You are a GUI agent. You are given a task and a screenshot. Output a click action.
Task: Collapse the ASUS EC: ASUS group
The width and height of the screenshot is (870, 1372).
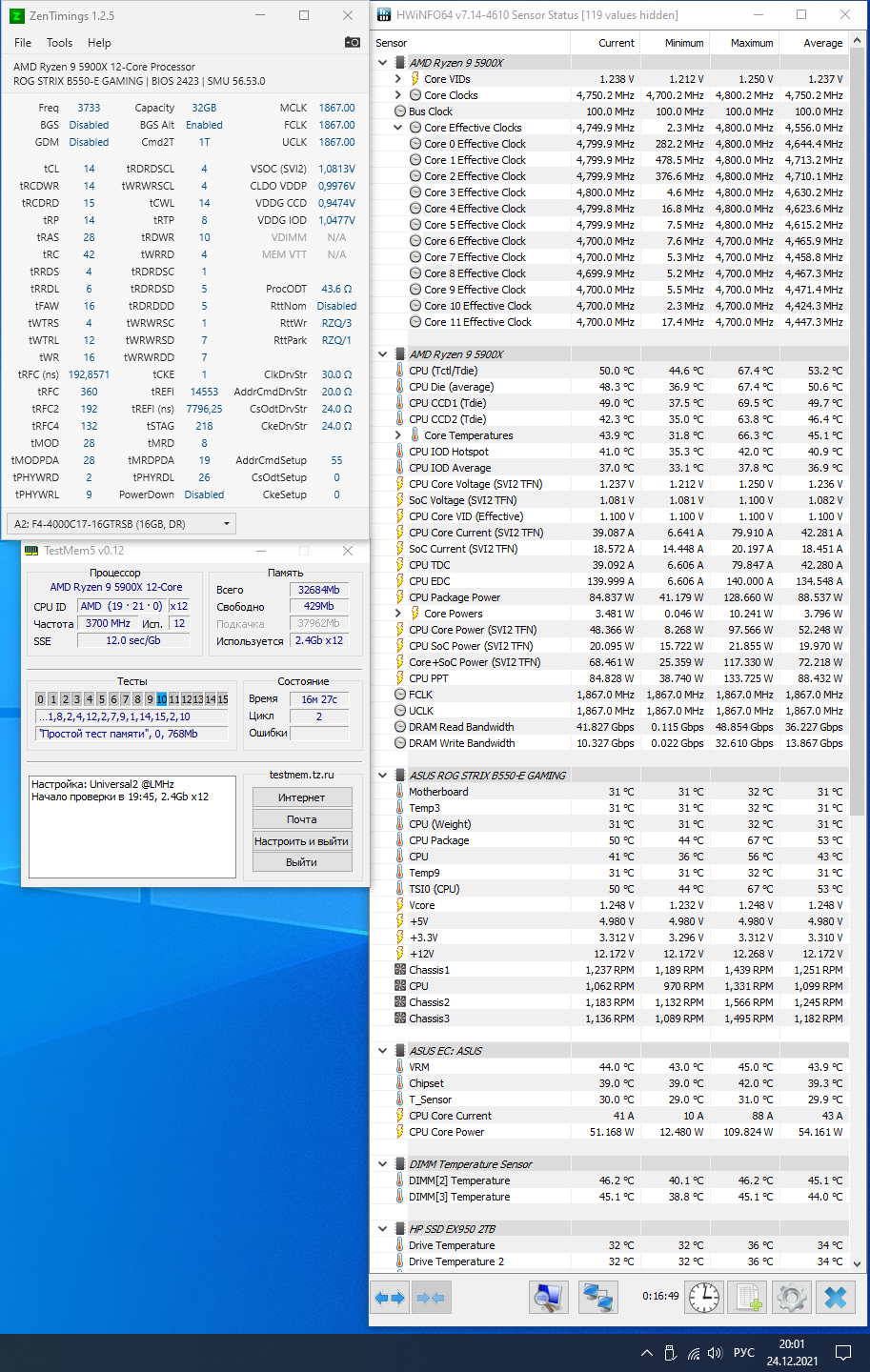pos(383,1051)
